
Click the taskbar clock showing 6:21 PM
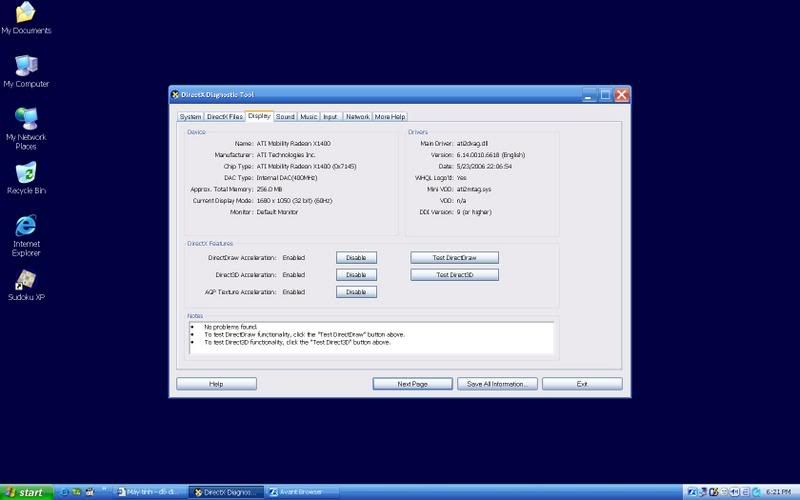point(779,492)
